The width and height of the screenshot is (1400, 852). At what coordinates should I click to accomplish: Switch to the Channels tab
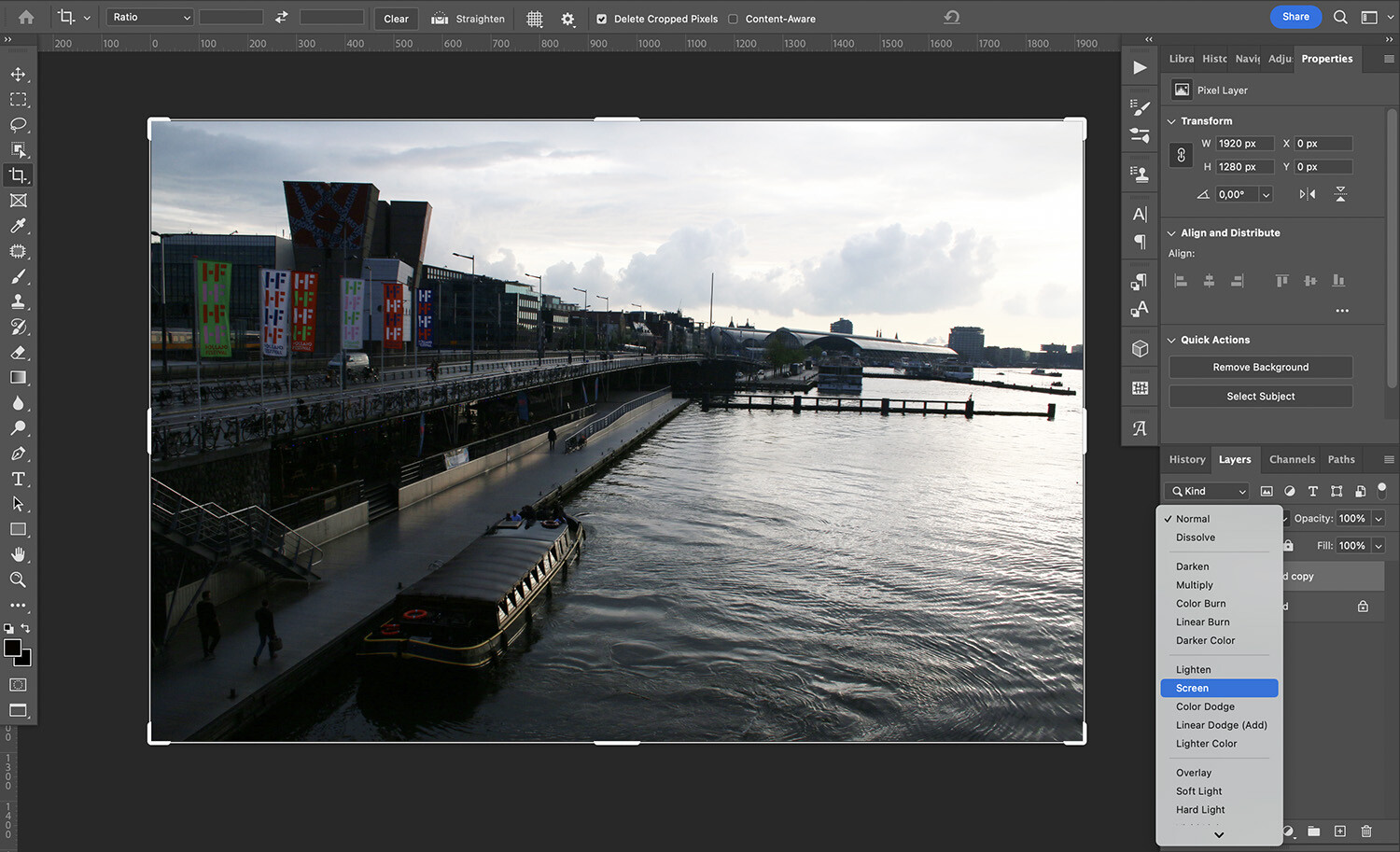1292,459
